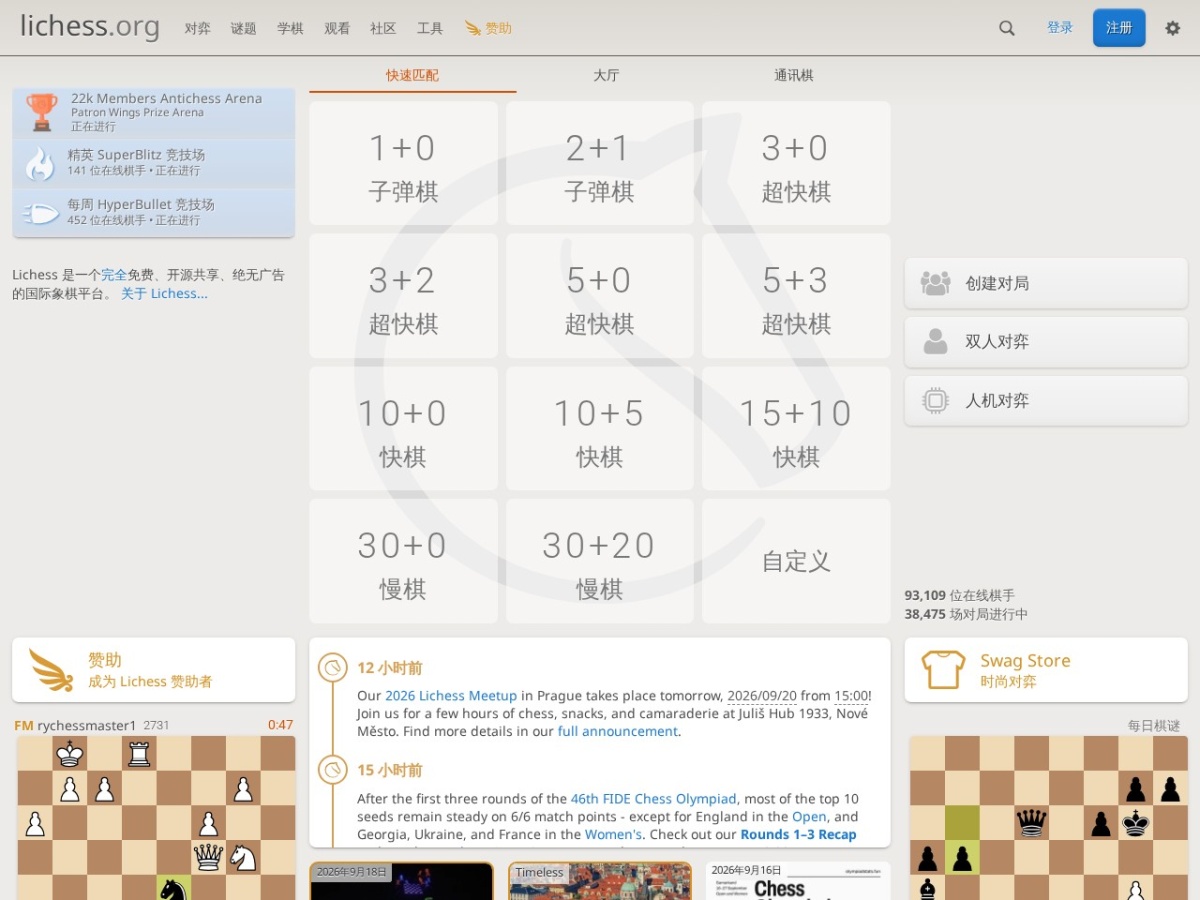Open the 工具 menu
The image size is (1200, 900).
click(x=430, y=29)
